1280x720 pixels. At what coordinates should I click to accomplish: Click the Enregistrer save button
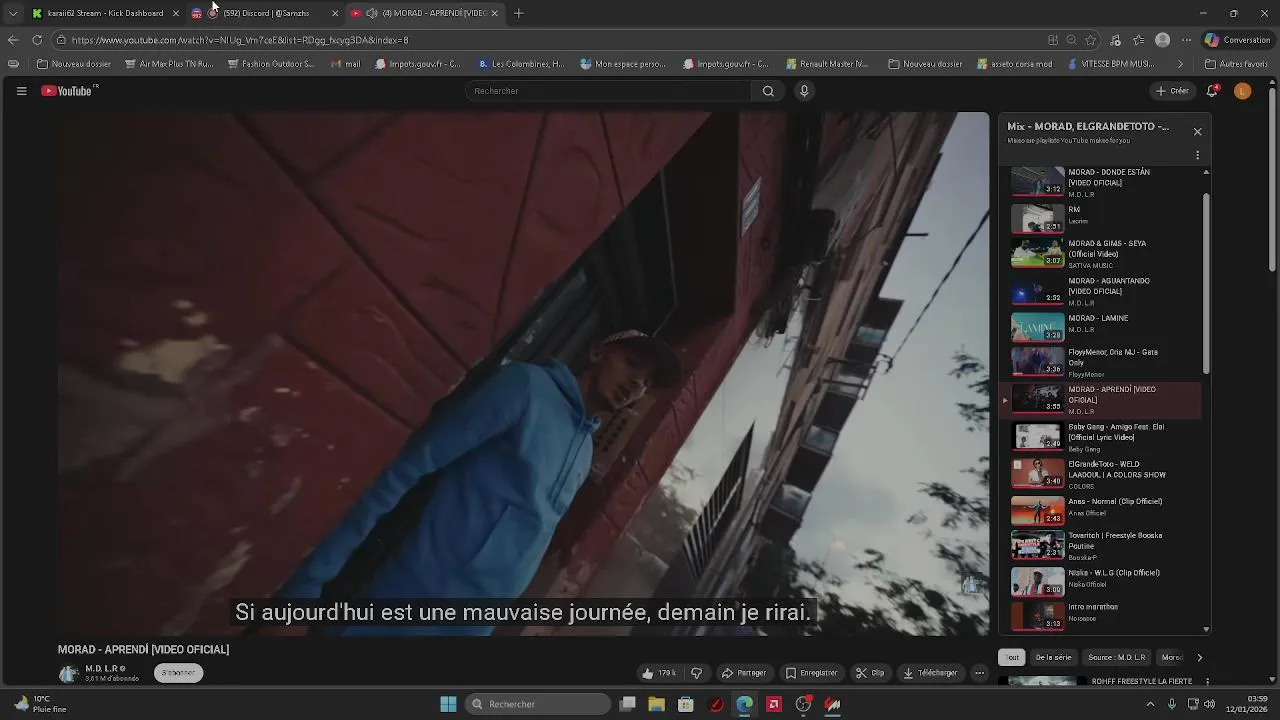point(811,673)
